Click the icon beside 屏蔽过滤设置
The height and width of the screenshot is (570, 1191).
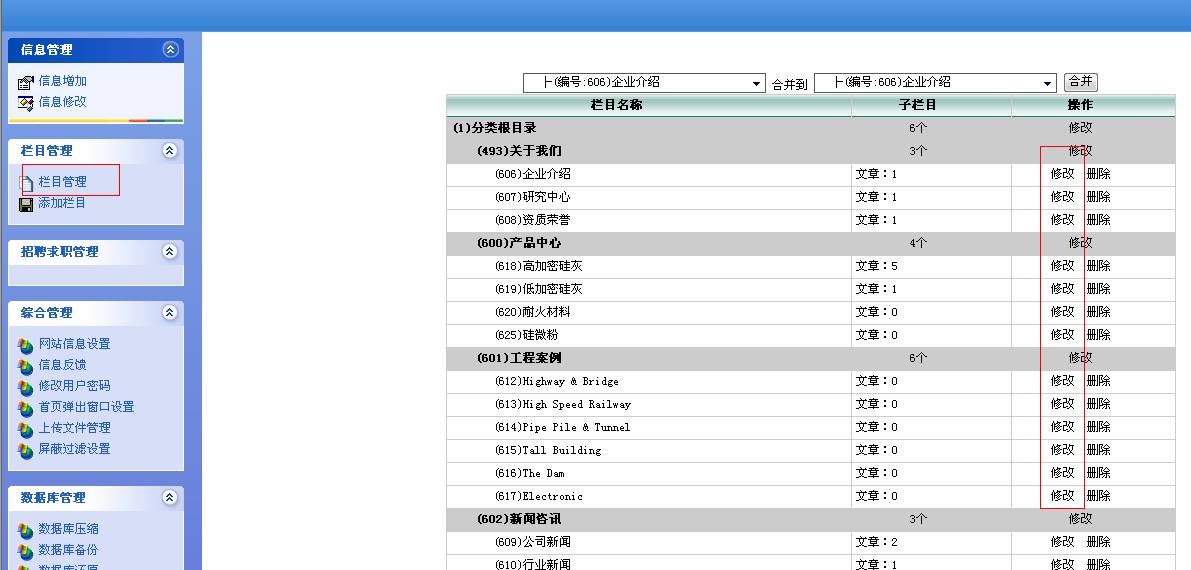pyautogui.click(x=26, y=450)
